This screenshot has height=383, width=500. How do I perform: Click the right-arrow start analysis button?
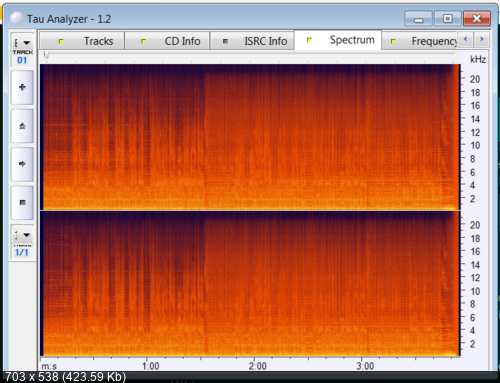coord(22,164)
